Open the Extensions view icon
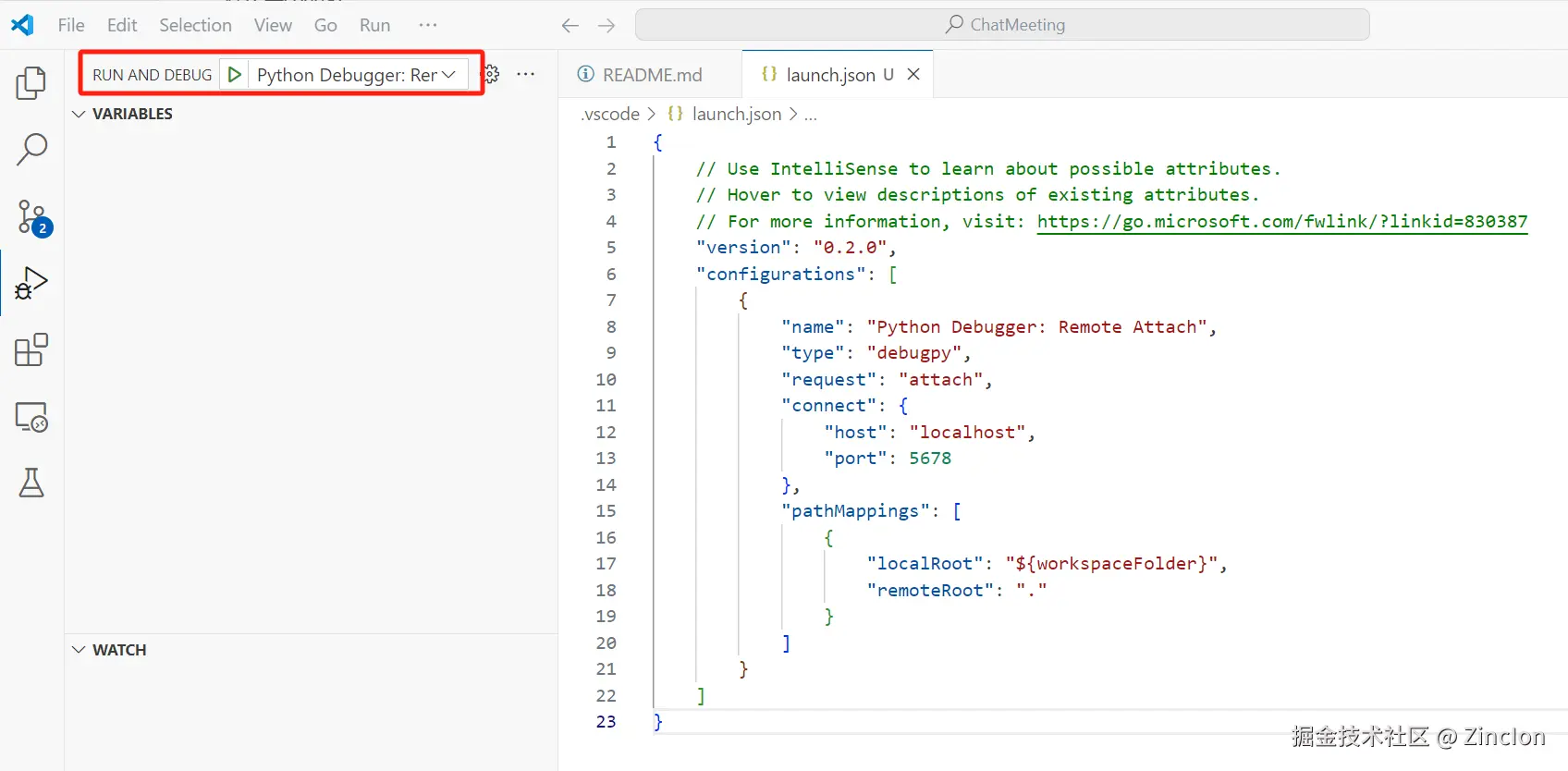This screenshot has height=771, width=1568. click(31, 350)
